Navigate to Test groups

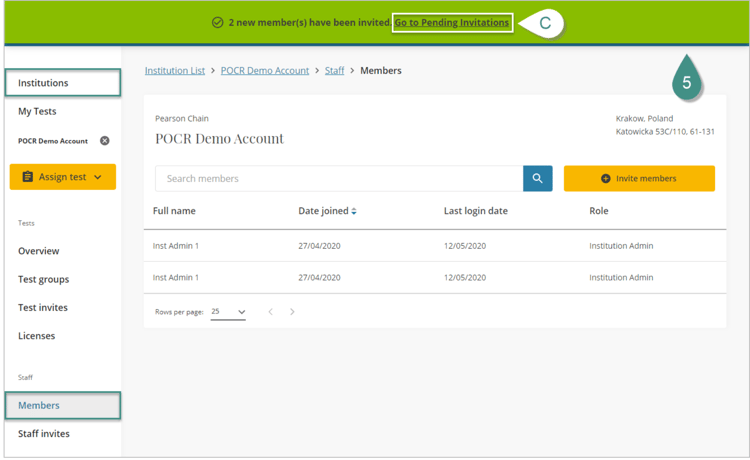43,279
